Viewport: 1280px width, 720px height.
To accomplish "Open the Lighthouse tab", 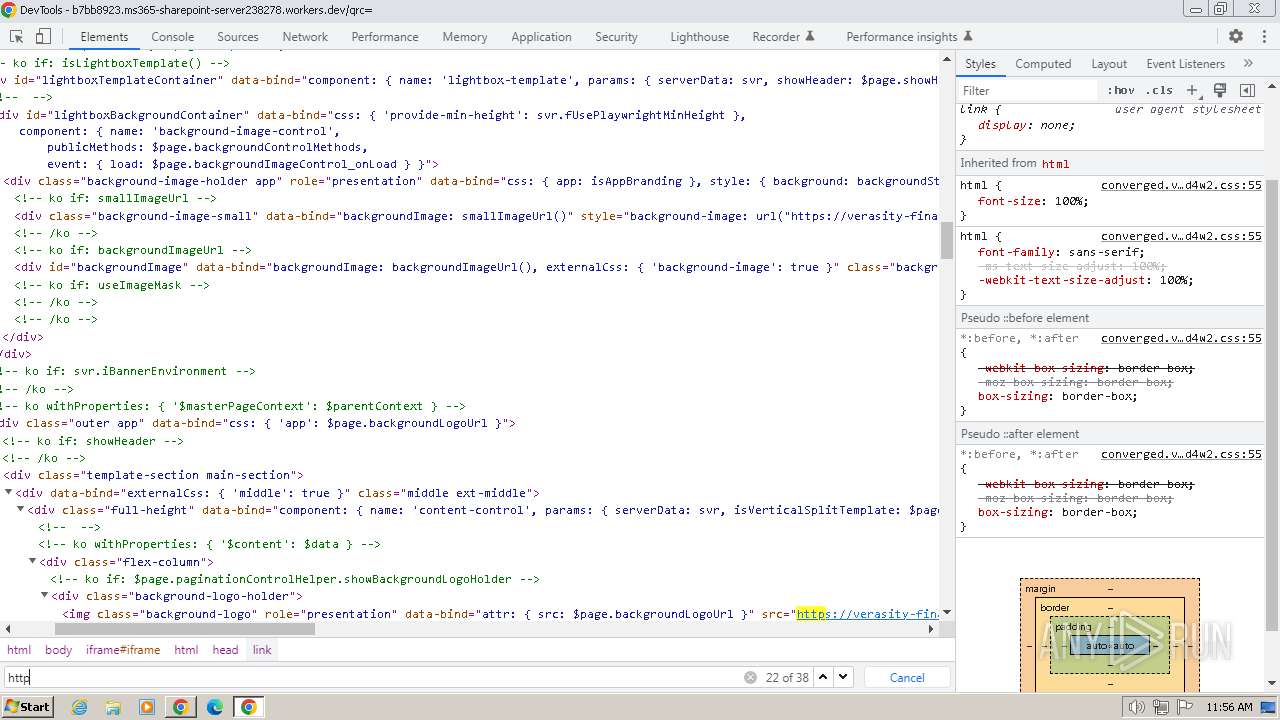I will [699, 36].
